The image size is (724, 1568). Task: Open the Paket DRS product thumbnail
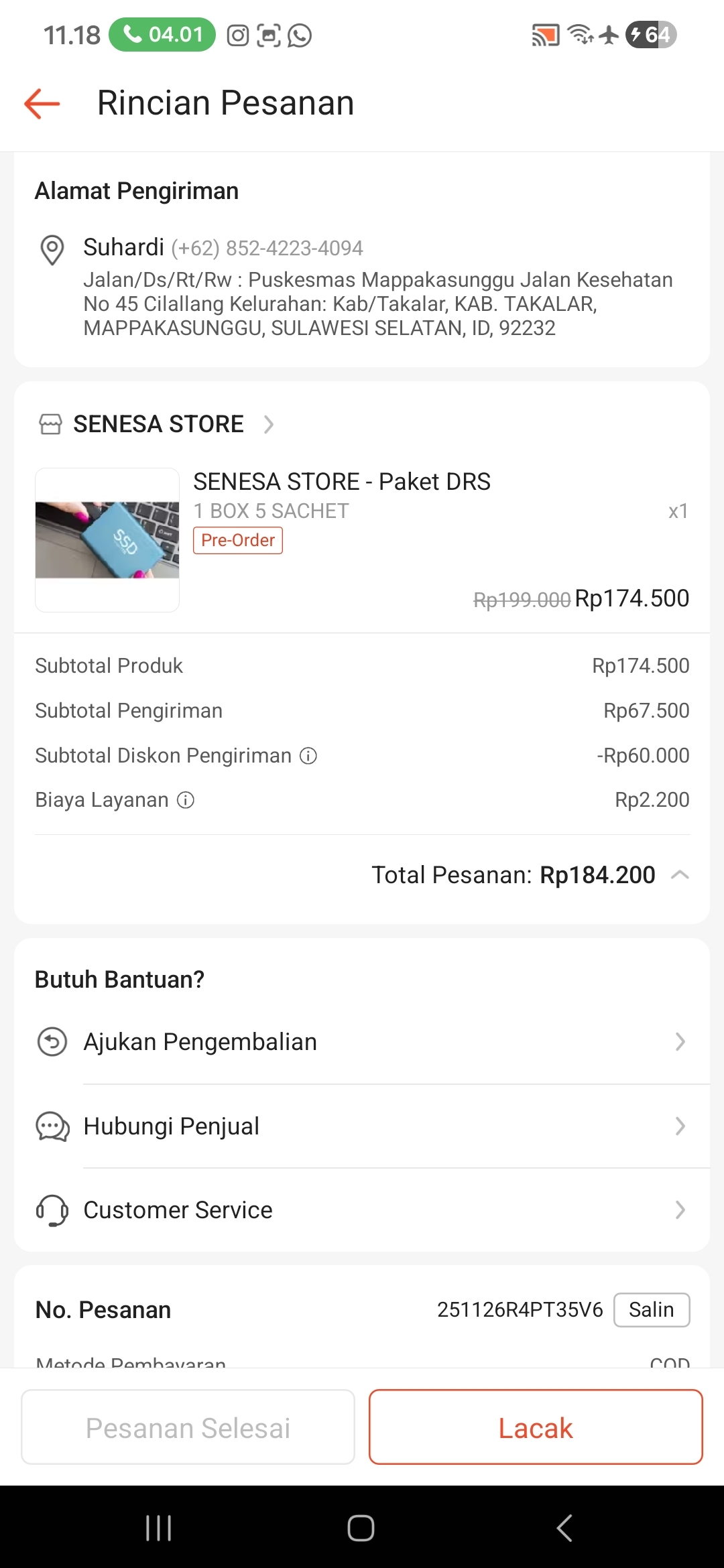(107, 540)
